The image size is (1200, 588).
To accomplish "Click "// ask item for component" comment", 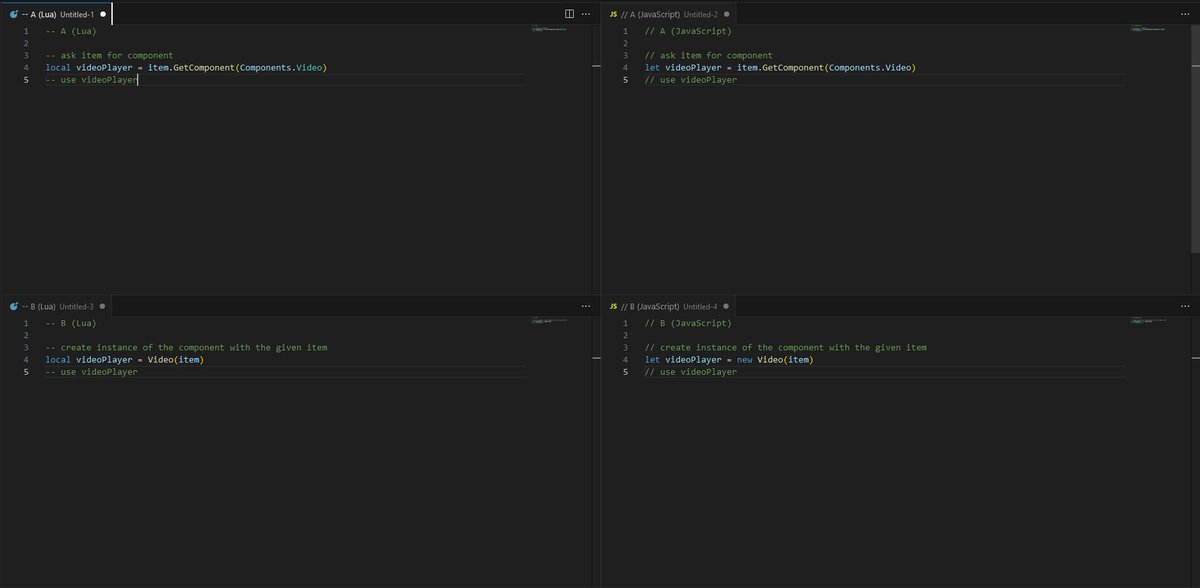I will pos(708,55).
